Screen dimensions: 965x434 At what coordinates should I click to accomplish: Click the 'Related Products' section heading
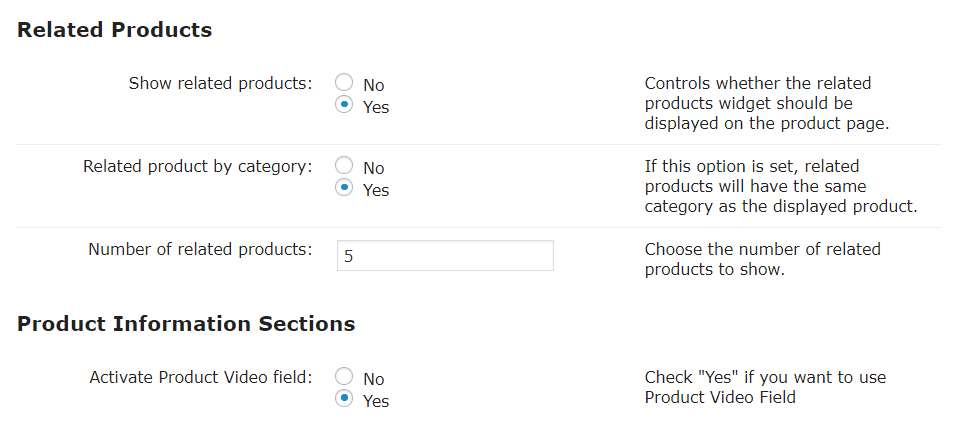tap(114, 30)
